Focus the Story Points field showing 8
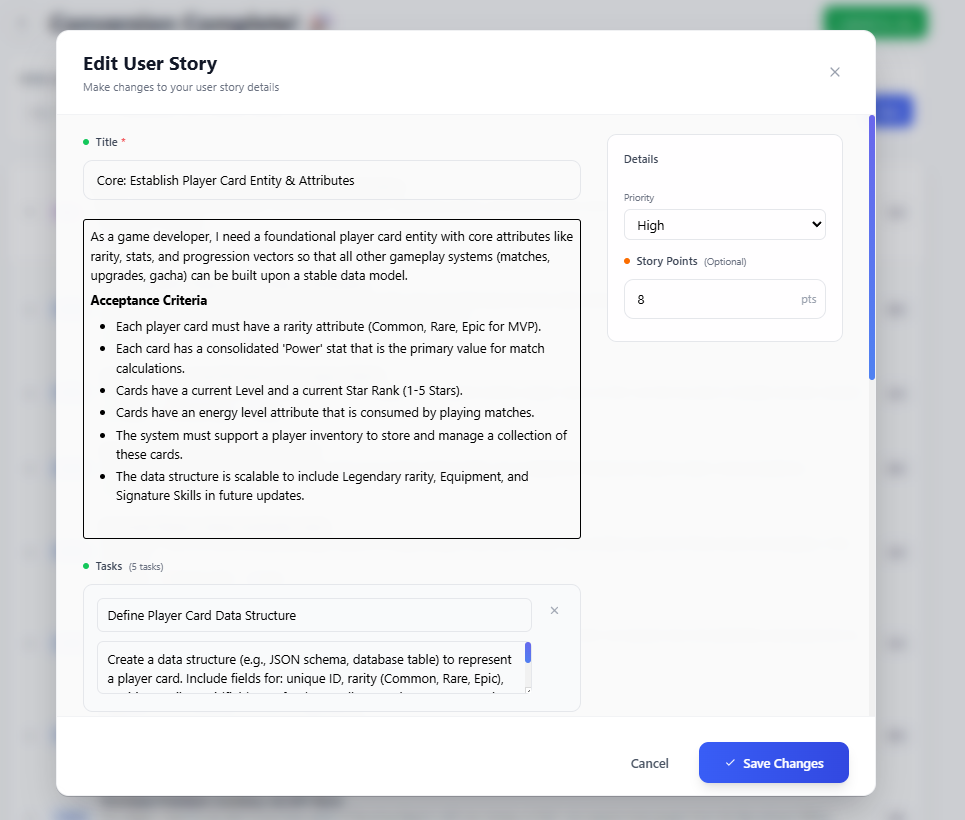Image resolution: width=965 pixels, height=820 pixels. click(712, 299)
